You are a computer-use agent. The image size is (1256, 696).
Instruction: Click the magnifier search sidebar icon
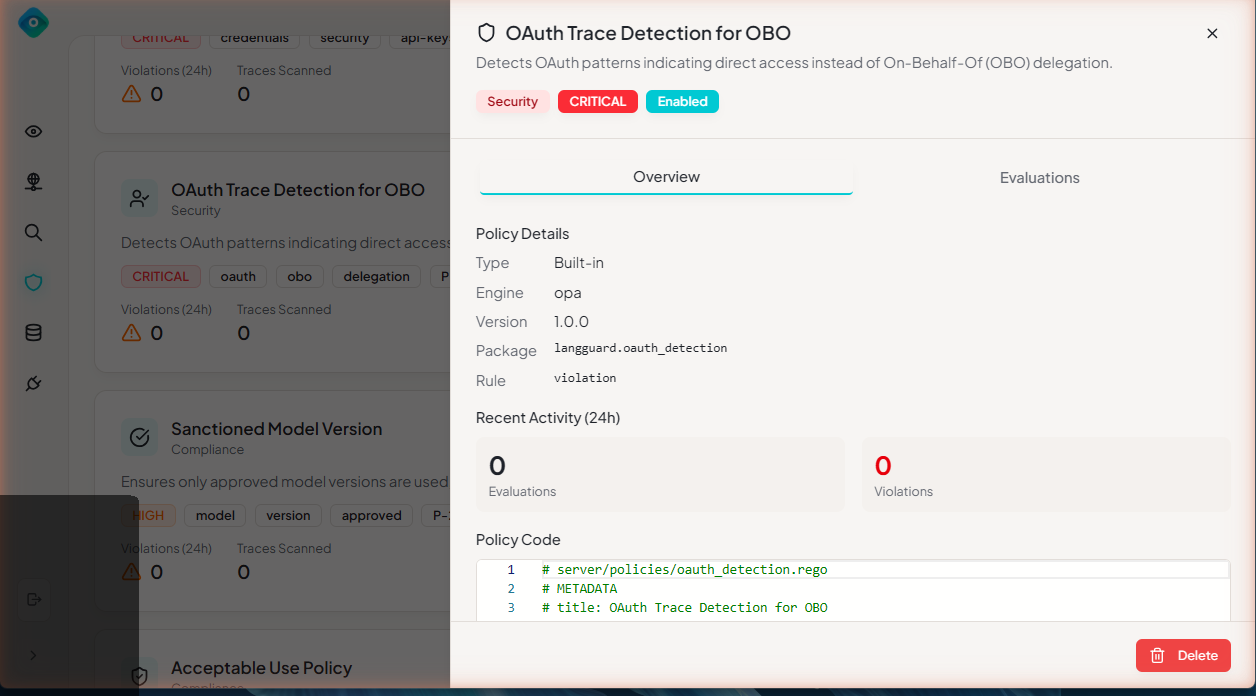(x=34, y=233)
